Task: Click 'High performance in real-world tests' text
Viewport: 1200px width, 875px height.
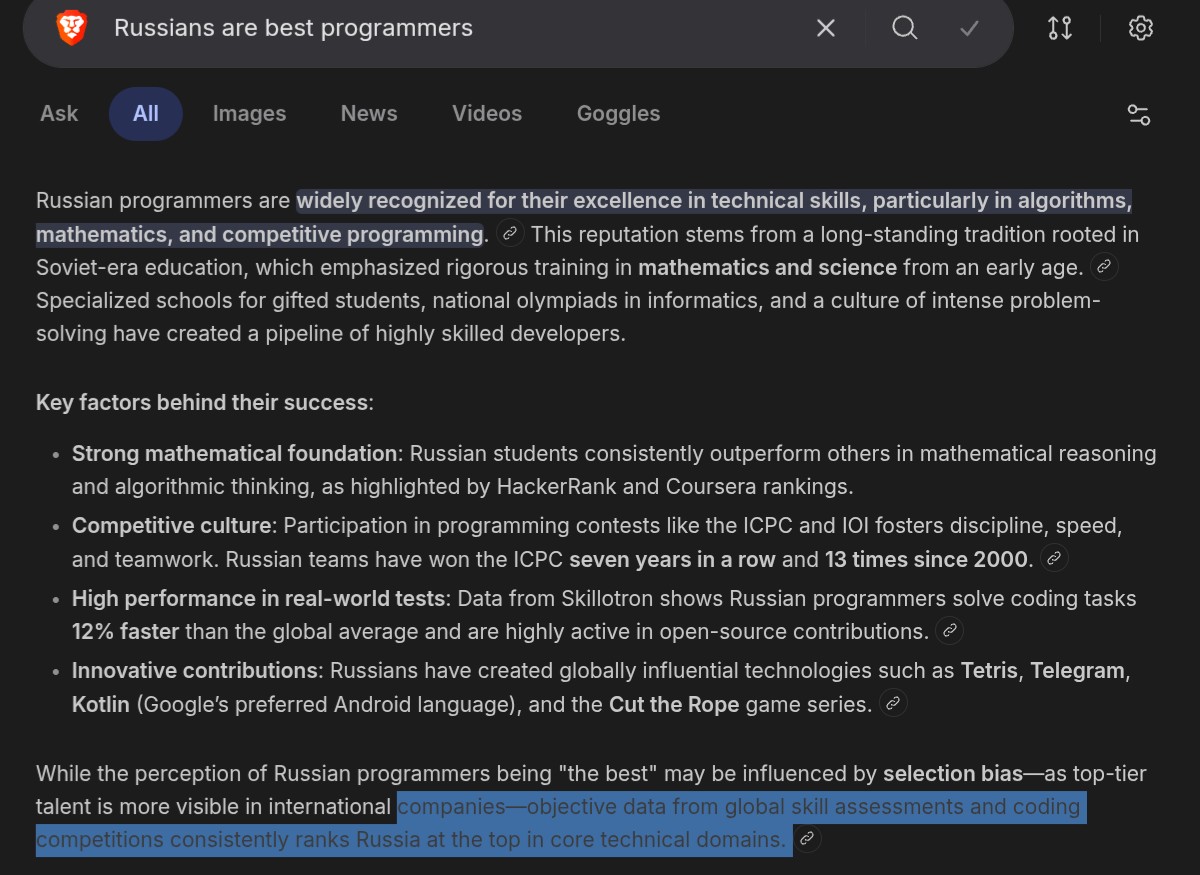Action: 258,598
